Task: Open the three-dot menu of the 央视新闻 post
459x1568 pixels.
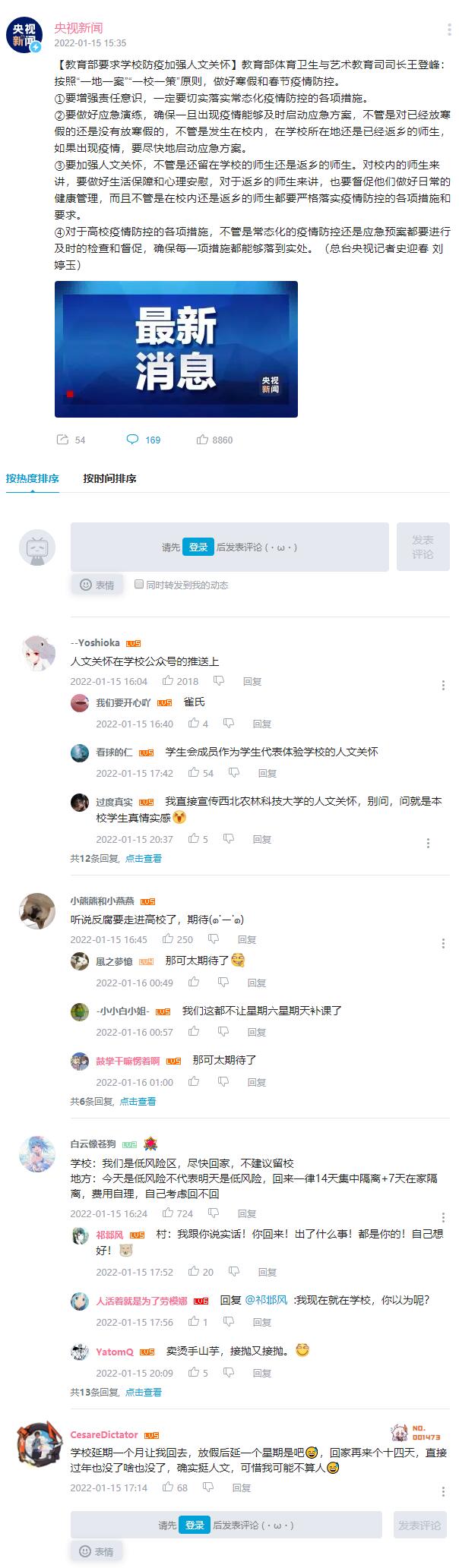Action: tap(449, 30)
